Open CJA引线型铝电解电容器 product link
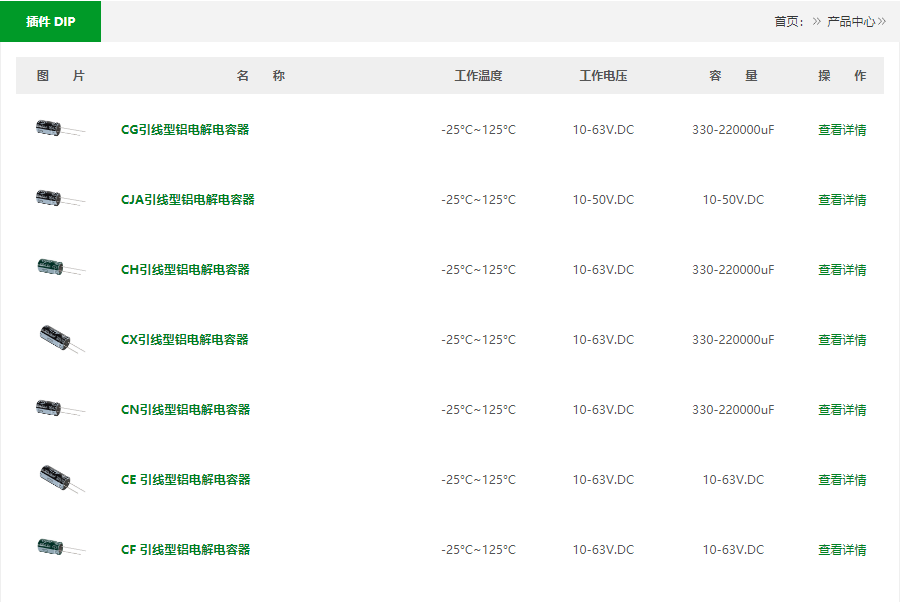The width and height of the screenshot is (902, 602). coord(188,200)
